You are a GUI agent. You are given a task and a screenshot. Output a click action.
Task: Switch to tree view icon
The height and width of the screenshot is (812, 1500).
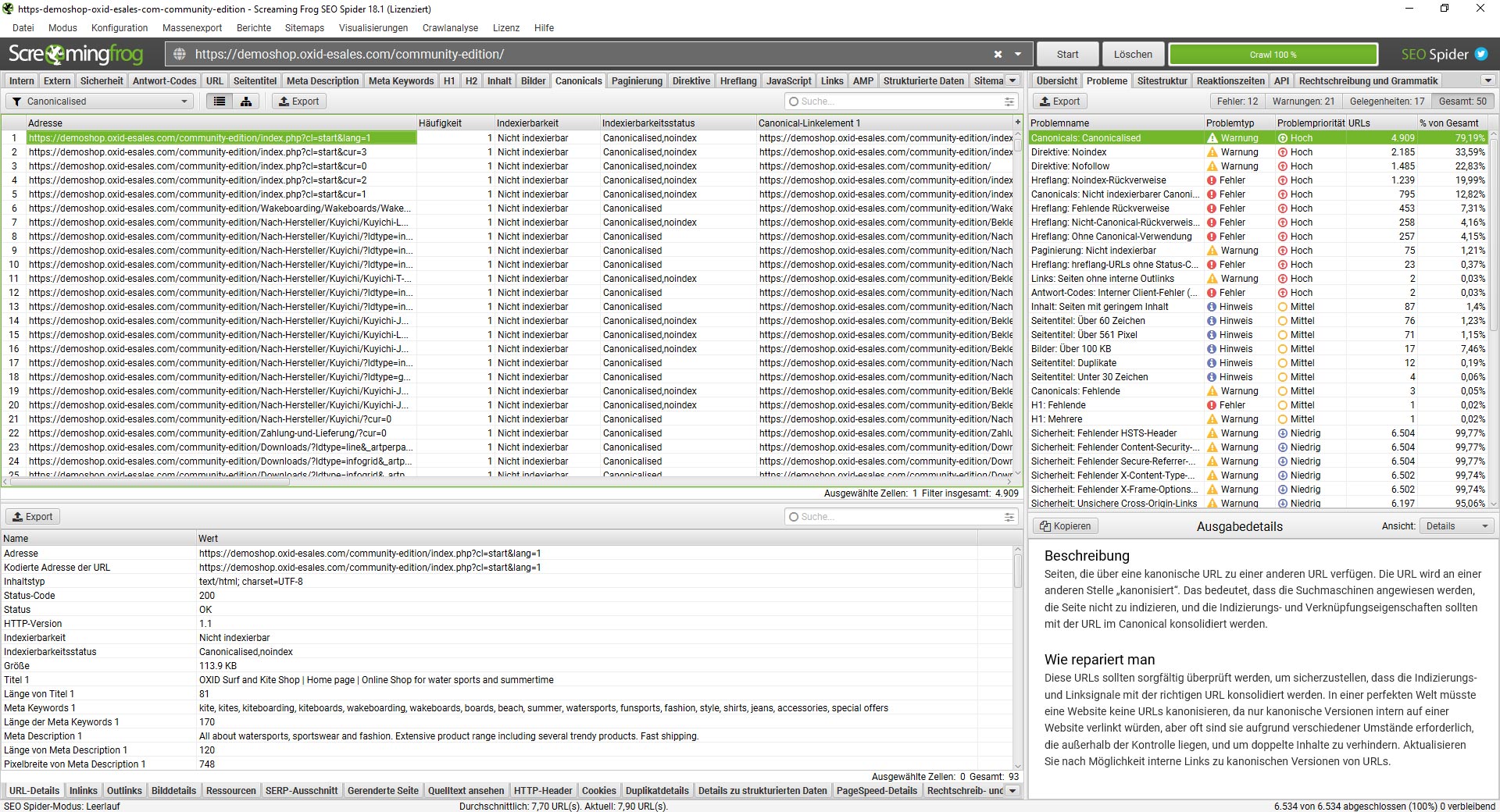click(x=246, y=101)
